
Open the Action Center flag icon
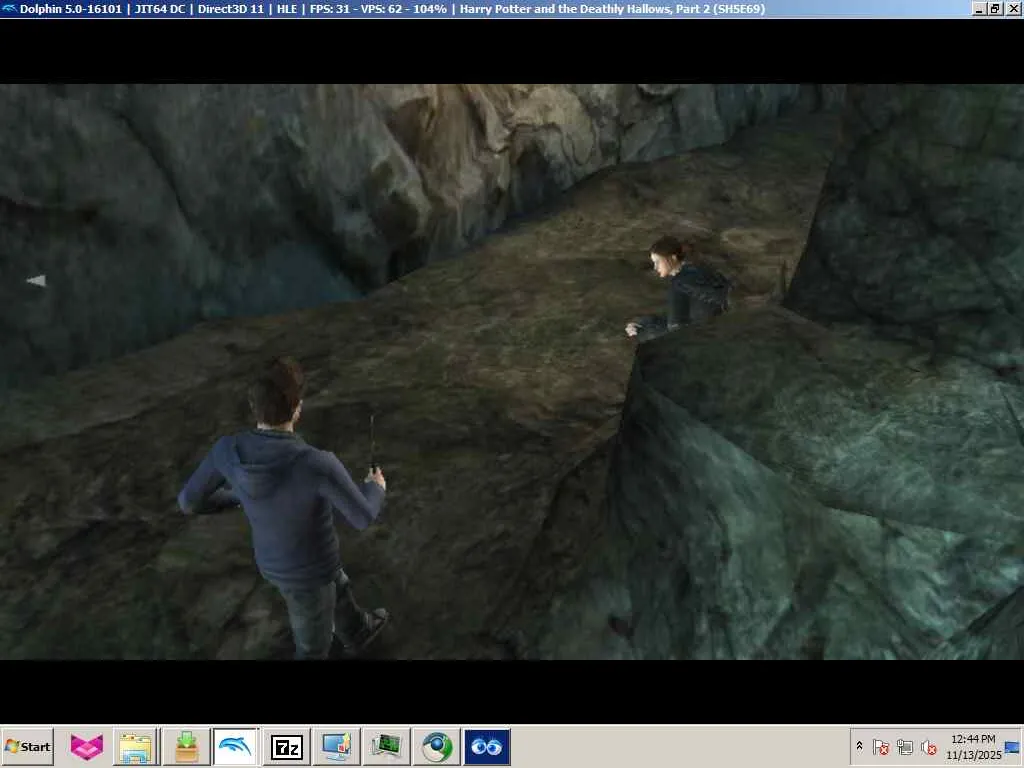[x=881, y=747]
